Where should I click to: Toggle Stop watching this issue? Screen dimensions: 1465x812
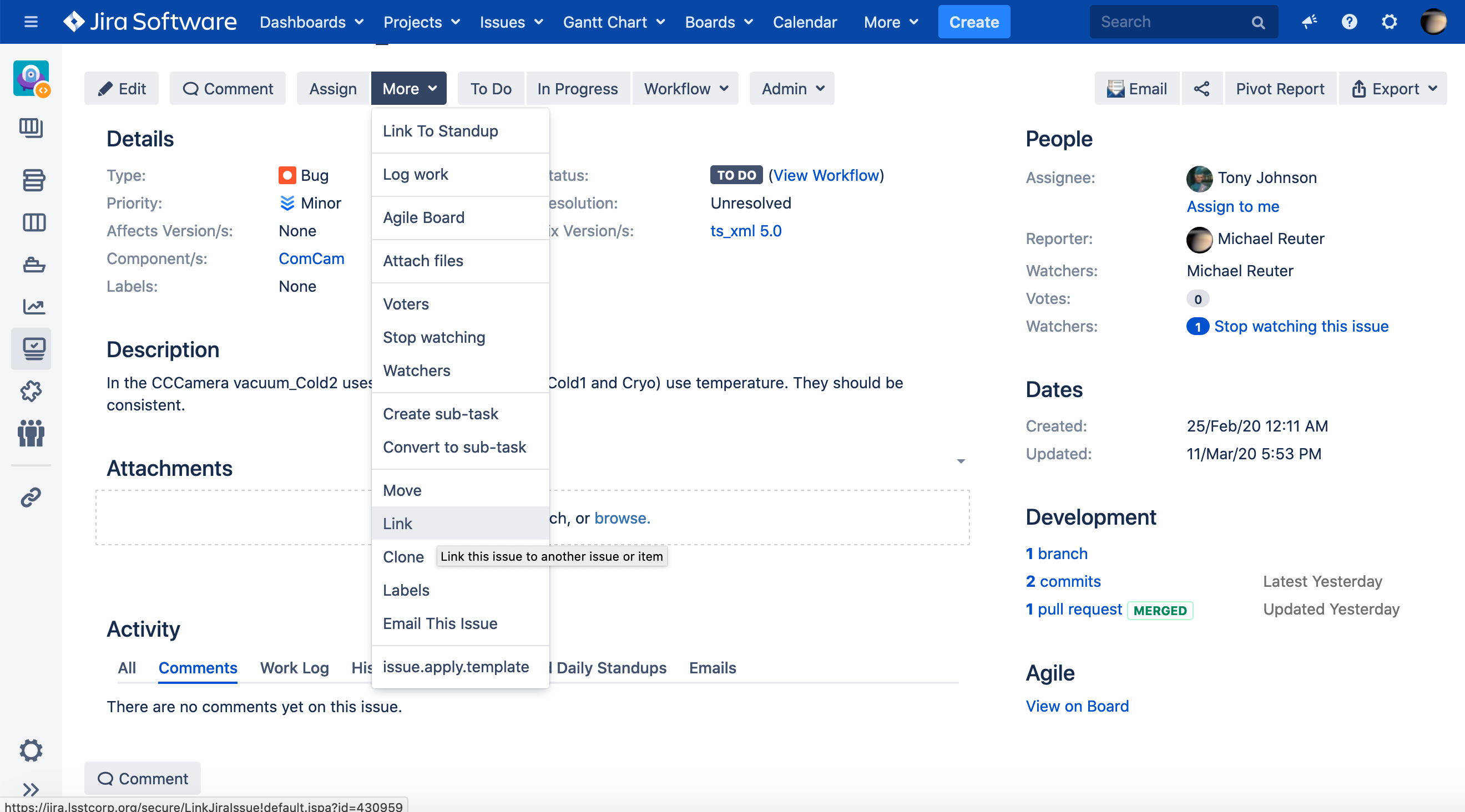point(1301,326)
